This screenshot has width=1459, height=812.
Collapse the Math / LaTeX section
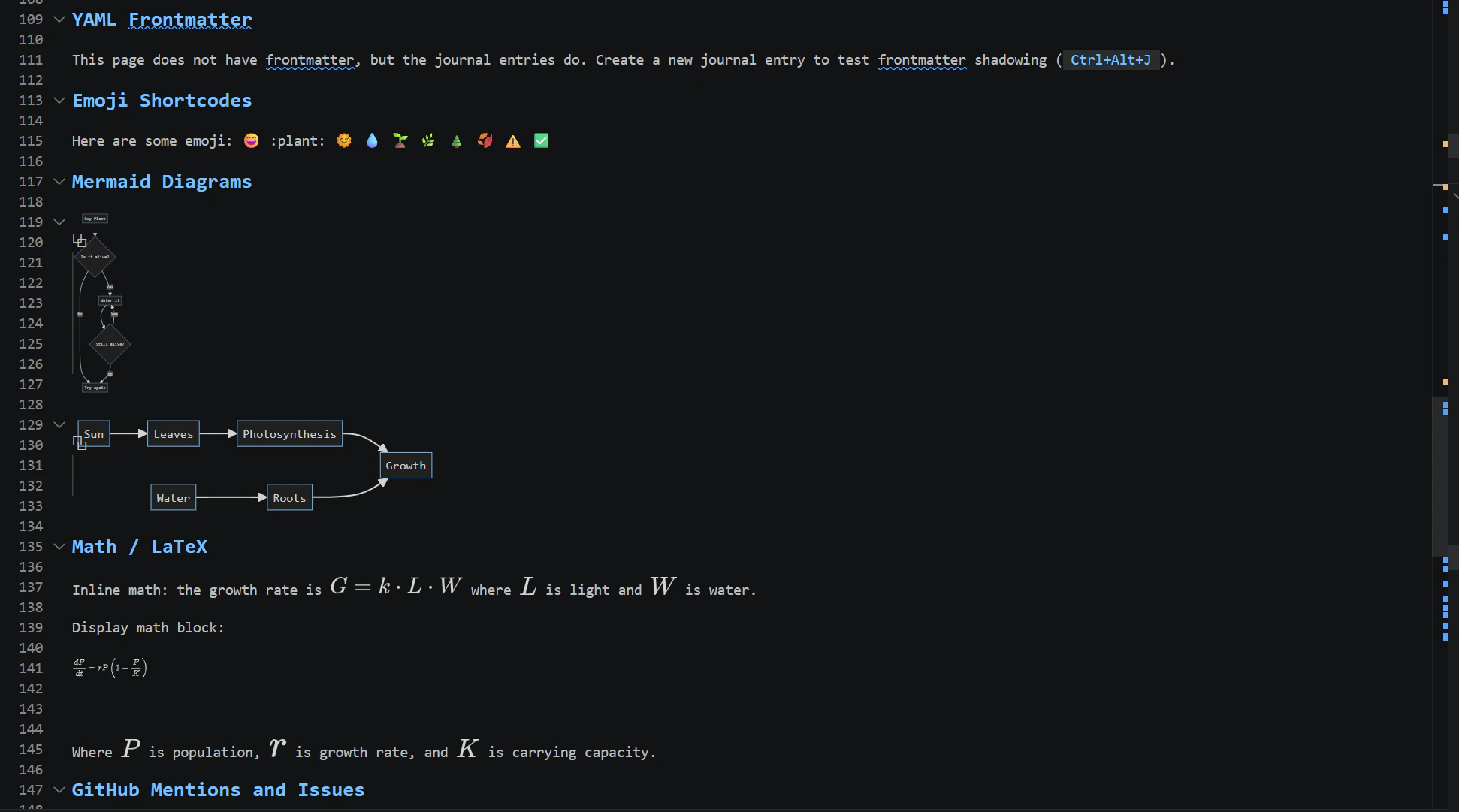coord(59,546)
